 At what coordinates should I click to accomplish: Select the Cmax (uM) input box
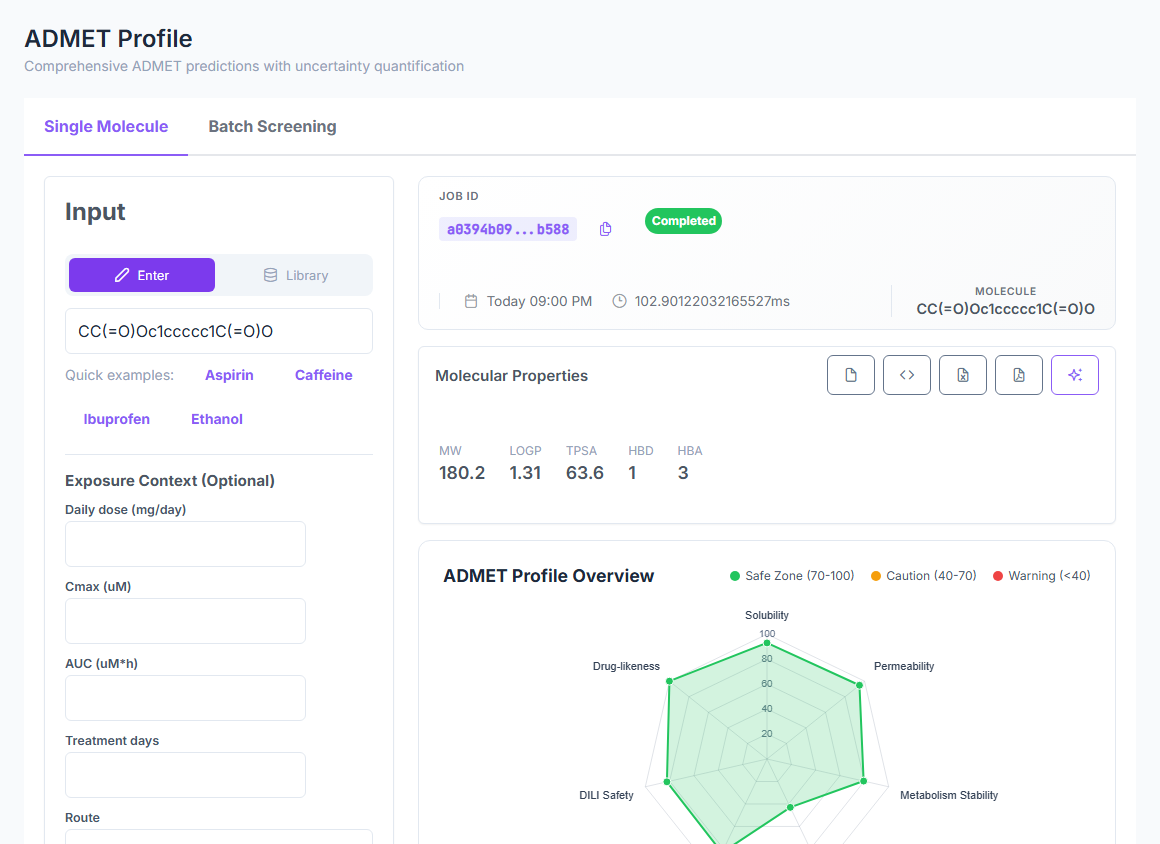(x=185, y=621)
